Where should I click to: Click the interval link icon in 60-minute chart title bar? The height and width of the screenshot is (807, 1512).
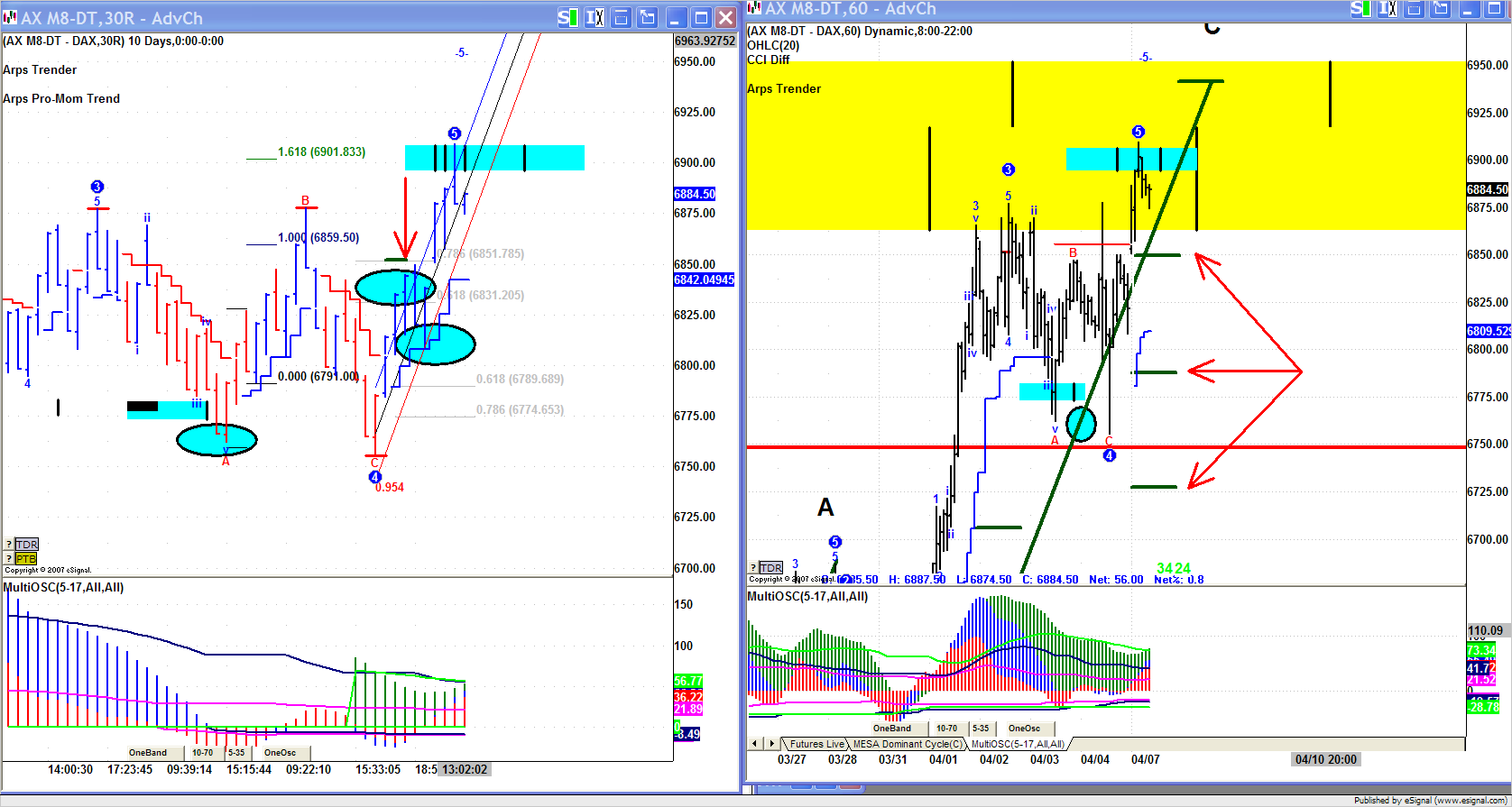pos(1388,9)
